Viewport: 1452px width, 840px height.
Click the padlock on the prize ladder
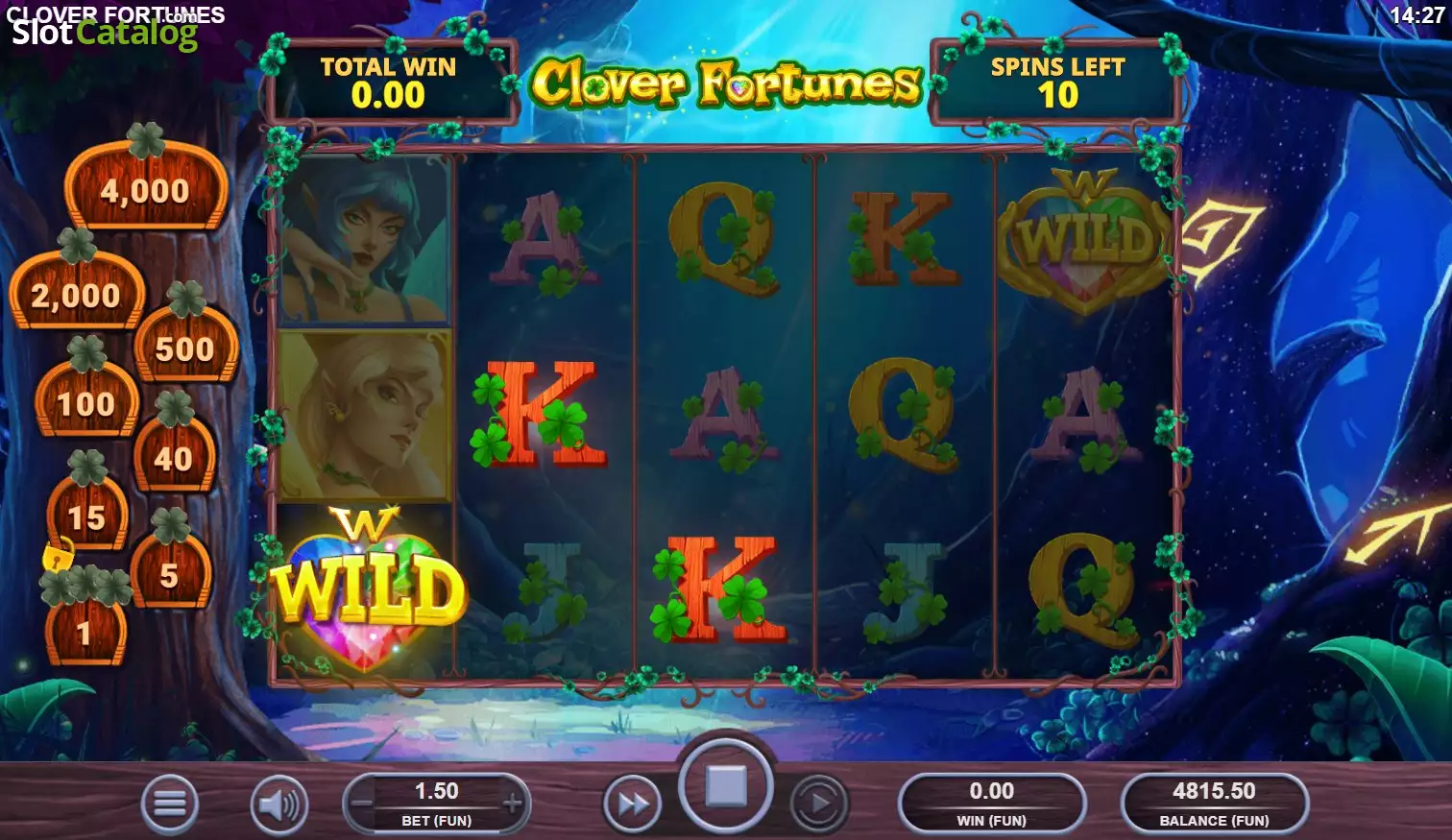(59, 556)
